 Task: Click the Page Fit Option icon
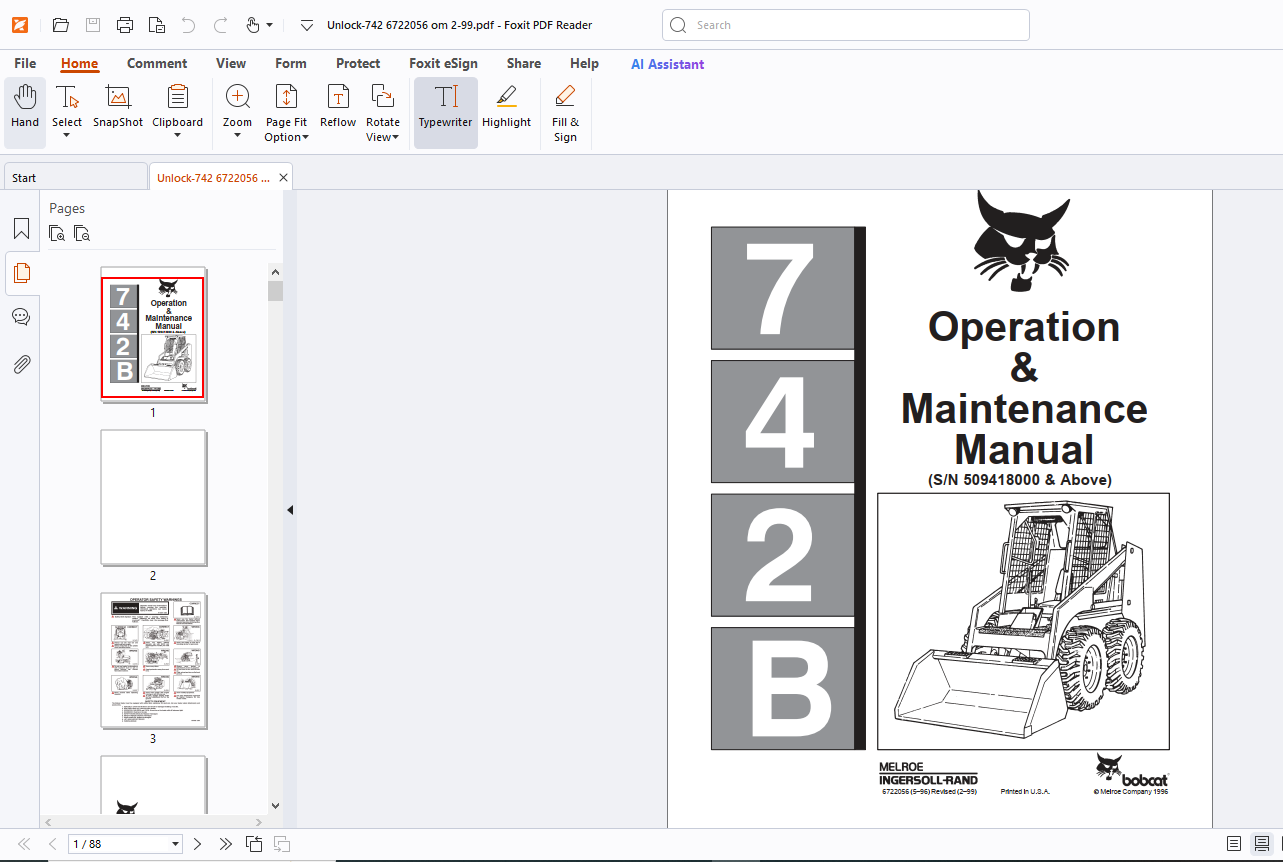[x=286, y=97]
